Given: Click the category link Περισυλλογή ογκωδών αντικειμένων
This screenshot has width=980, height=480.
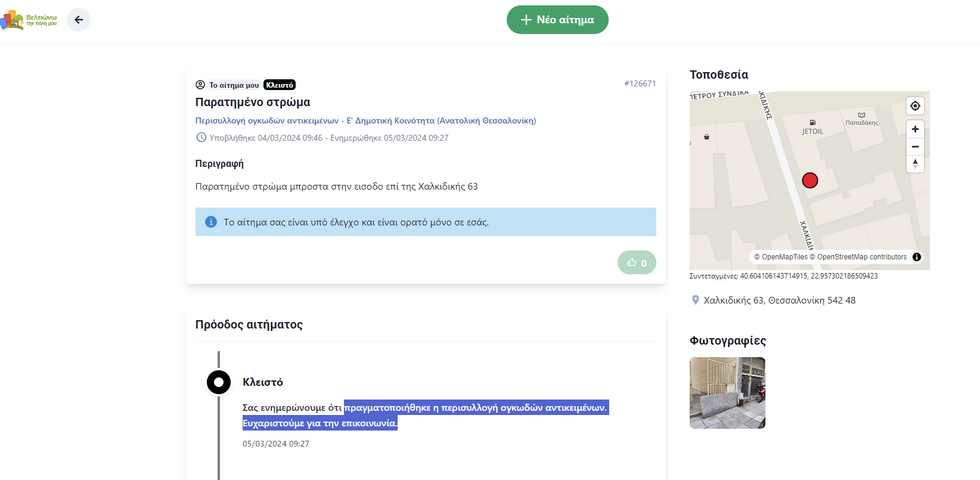Looking at the screenshot, I should (x=366, y=121).
